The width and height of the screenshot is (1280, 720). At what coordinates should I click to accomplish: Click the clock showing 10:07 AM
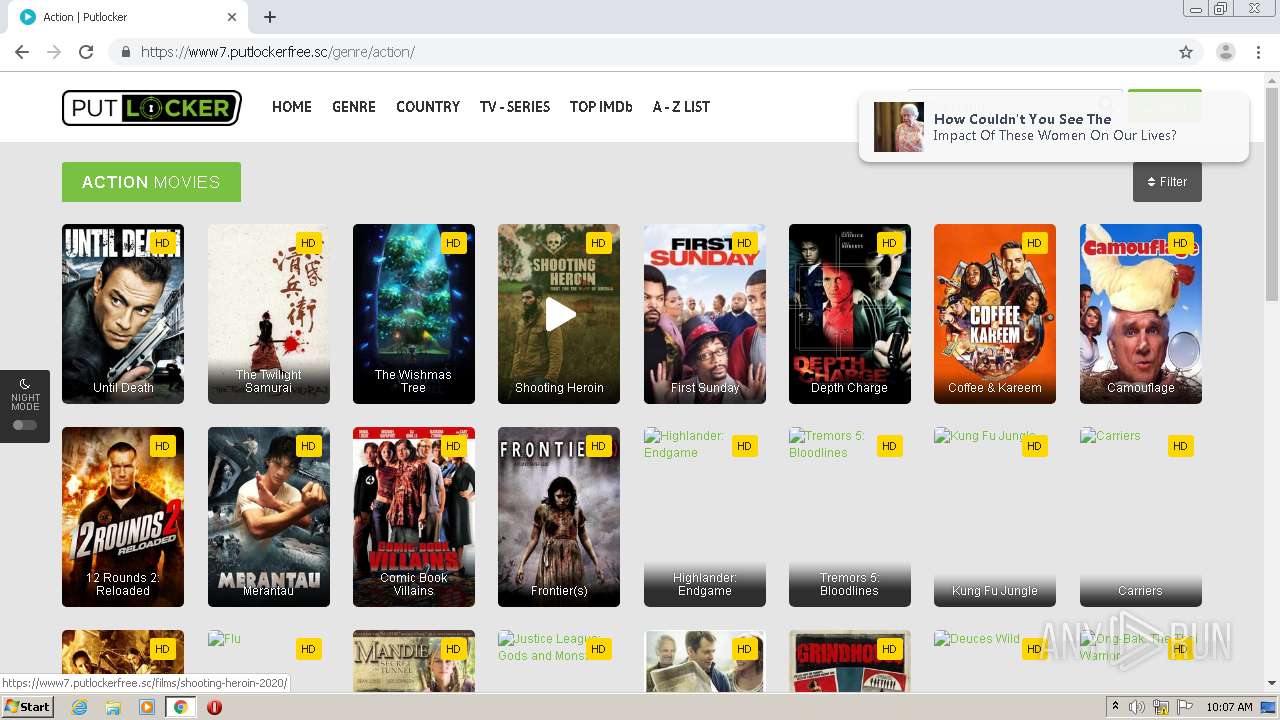[x=1229, y=707]
